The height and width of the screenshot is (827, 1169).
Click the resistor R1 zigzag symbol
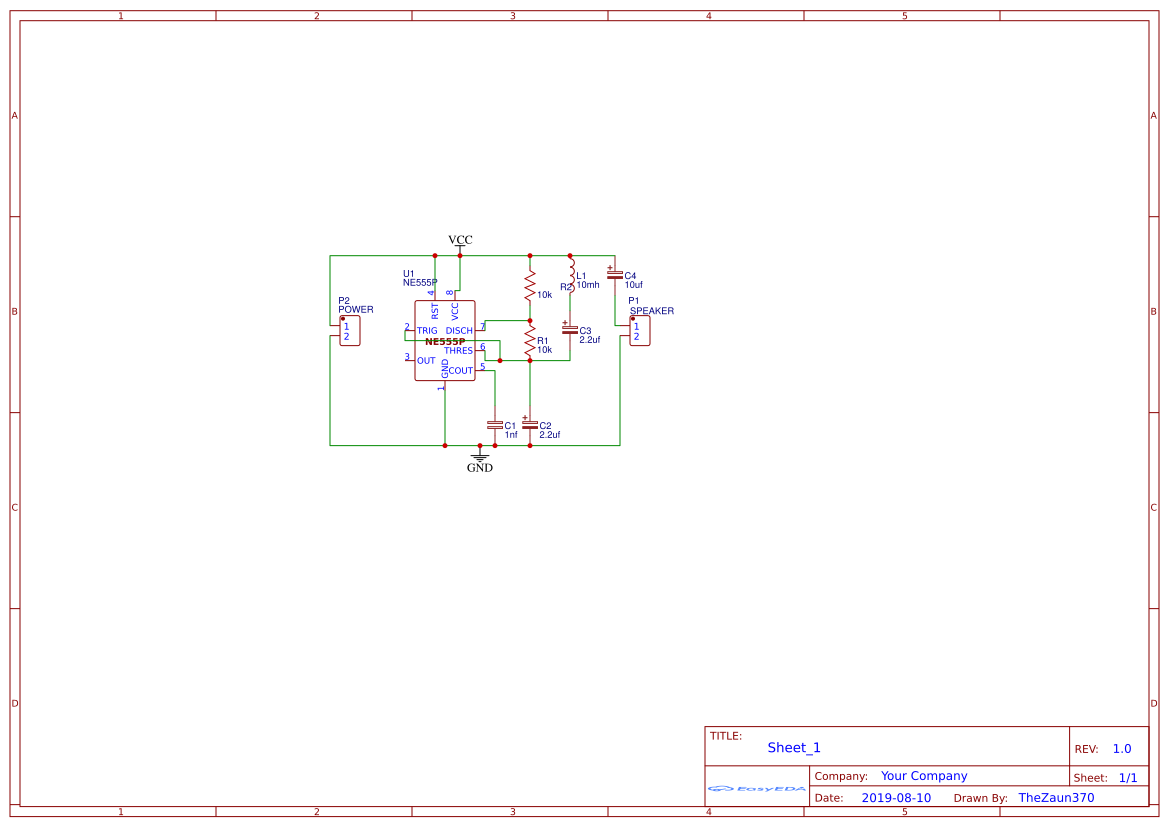coord(528,345)
